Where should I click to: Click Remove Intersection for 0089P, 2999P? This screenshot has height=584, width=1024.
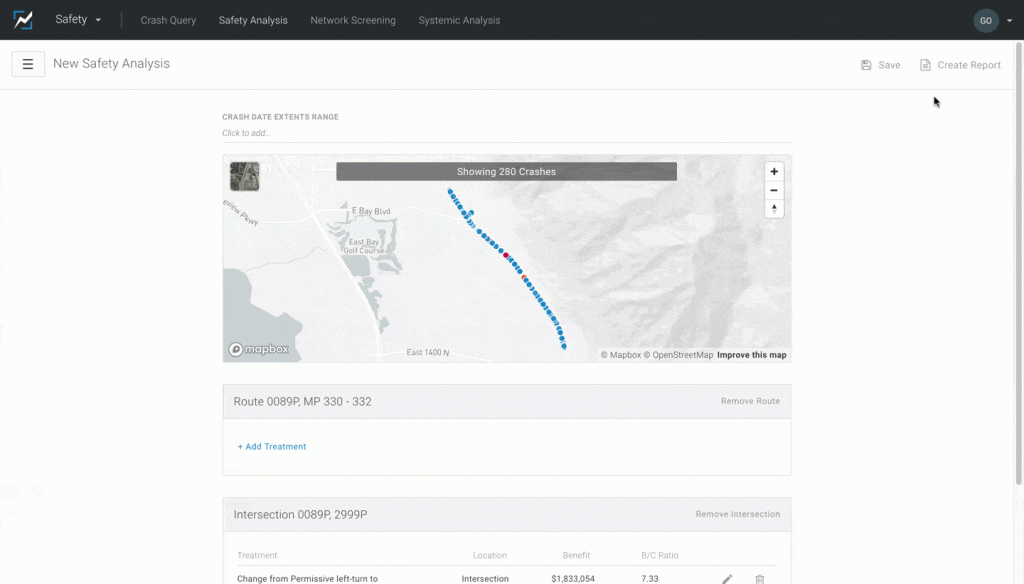click(x=737, y=514)
